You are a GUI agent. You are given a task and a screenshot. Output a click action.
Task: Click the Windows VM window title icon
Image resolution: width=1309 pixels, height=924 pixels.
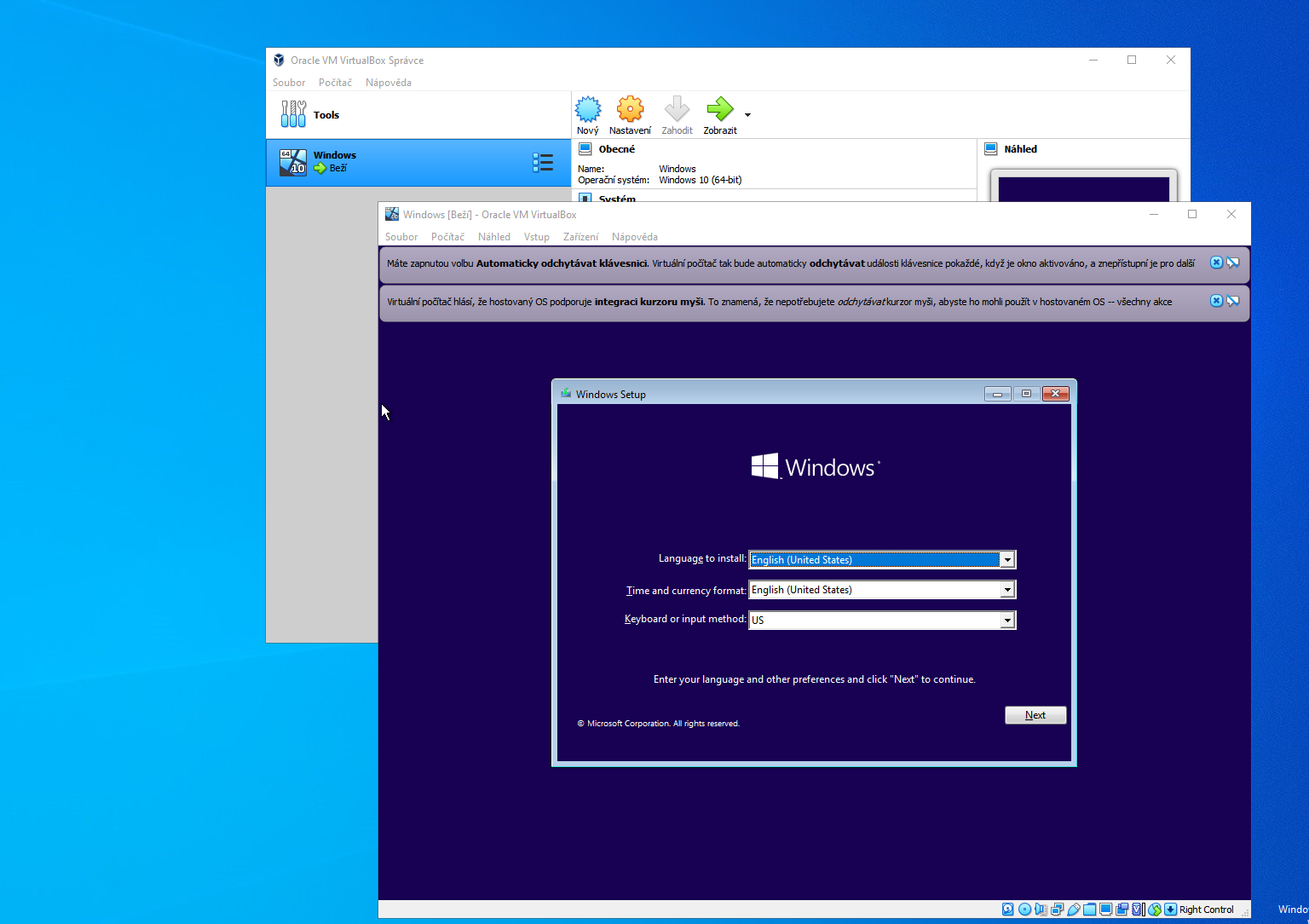391,214
